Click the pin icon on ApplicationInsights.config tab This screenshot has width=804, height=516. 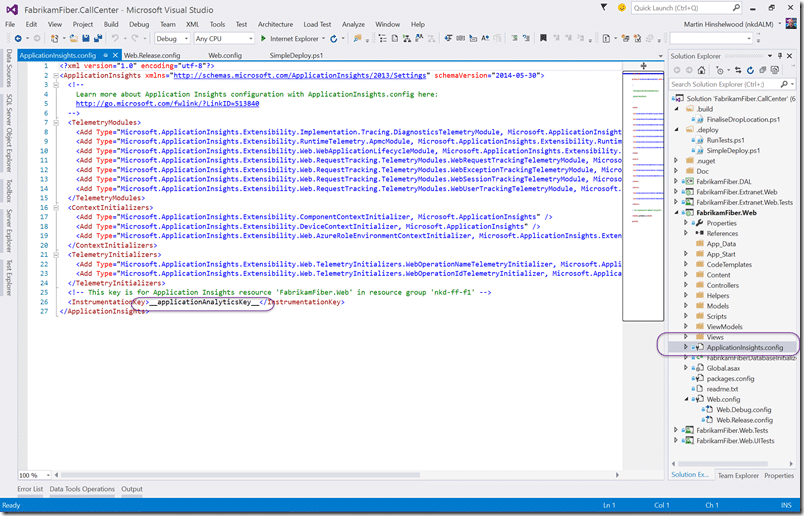coord(106,55)
